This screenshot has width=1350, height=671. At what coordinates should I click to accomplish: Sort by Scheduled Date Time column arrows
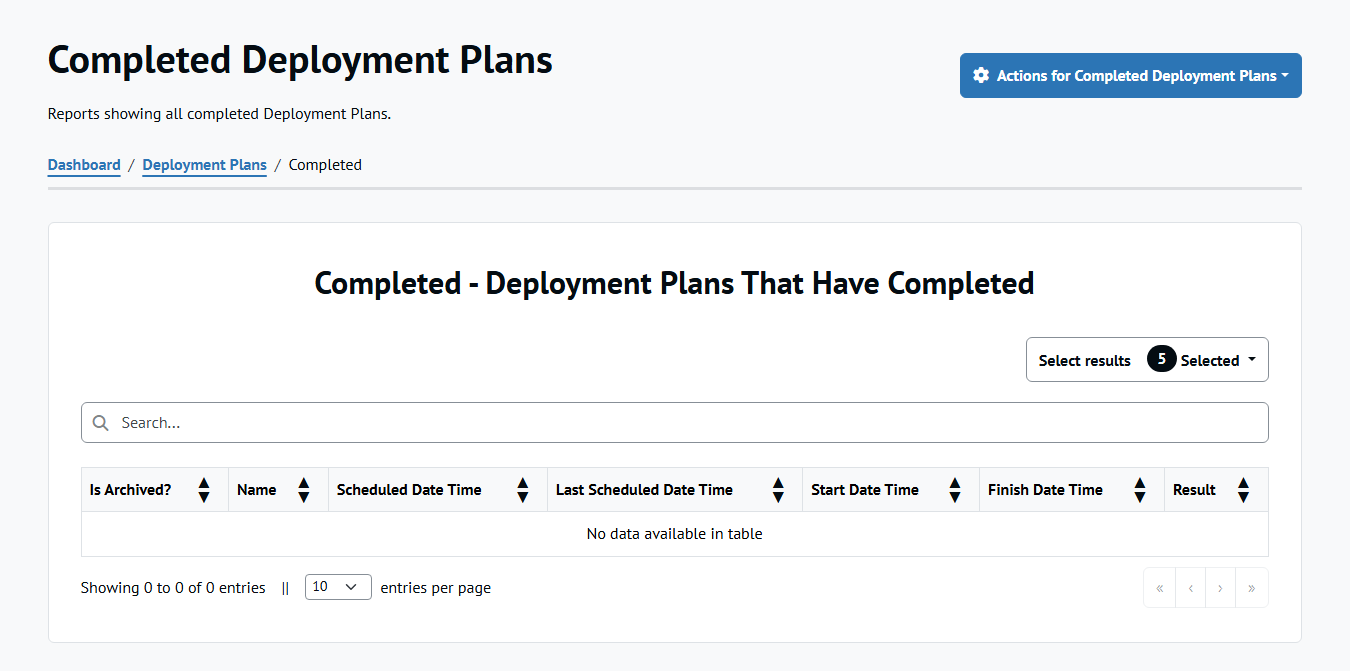523,490
